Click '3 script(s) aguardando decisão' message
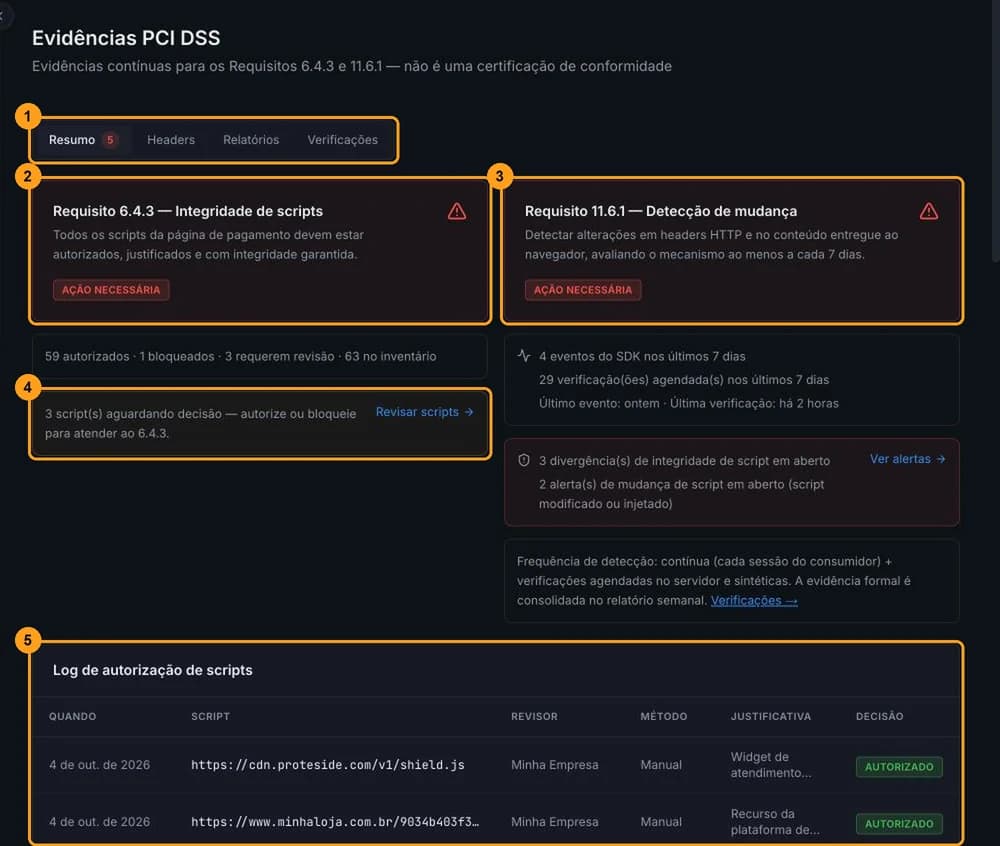The image size is (1000, 846). tap(200, 423)
